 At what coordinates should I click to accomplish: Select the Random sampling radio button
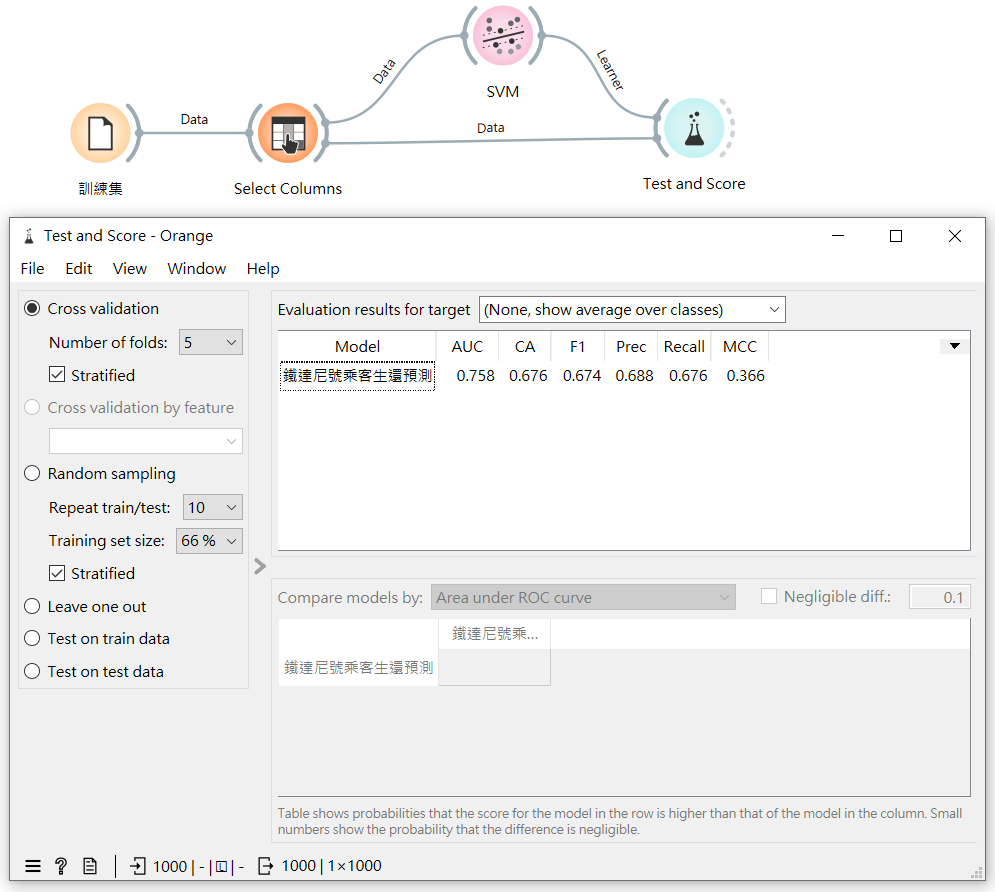[x=33, y=474]
